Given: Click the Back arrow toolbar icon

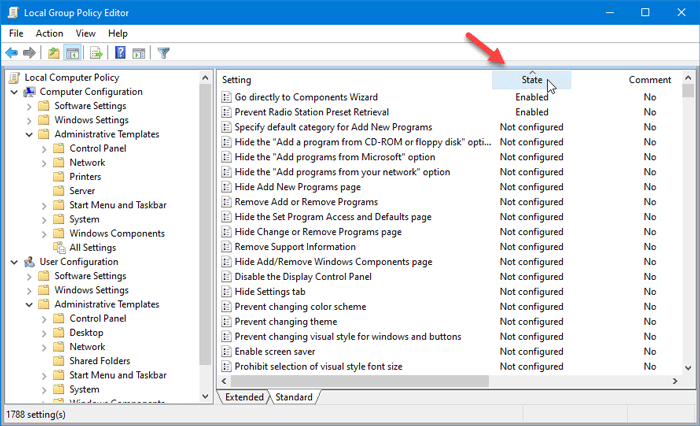Looking at the screenshot, I should pos(11,53).
